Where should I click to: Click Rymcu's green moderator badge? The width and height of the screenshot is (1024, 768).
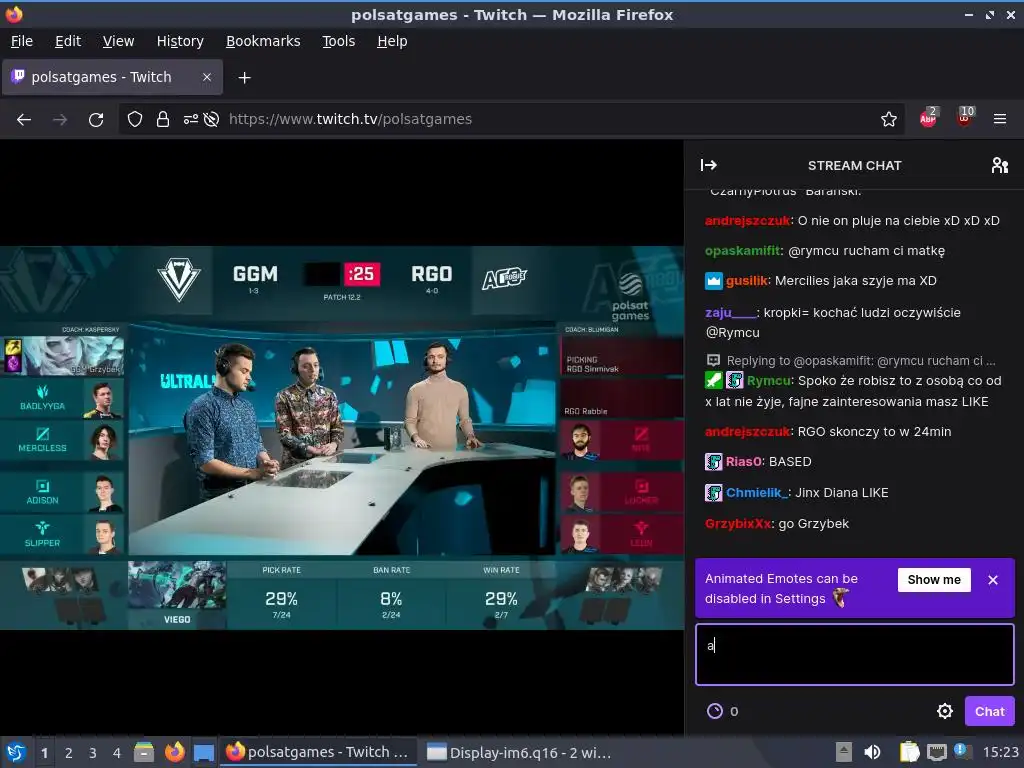click(x=713, y=380)
